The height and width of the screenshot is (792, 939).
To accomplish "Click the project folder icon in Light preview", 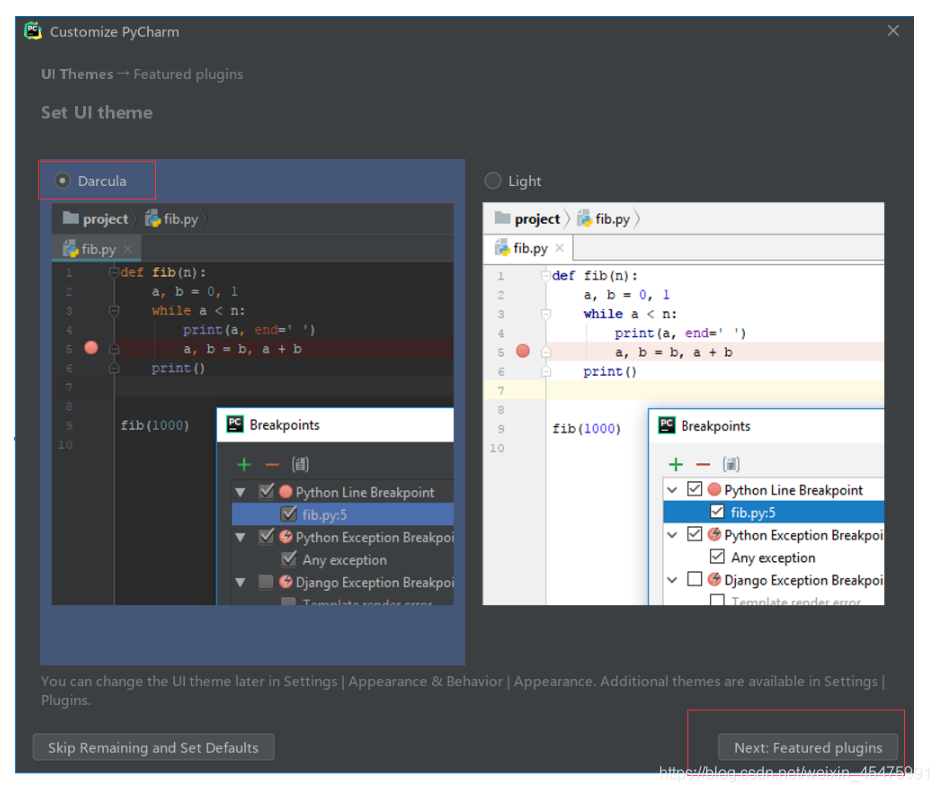I will (502, 218).
